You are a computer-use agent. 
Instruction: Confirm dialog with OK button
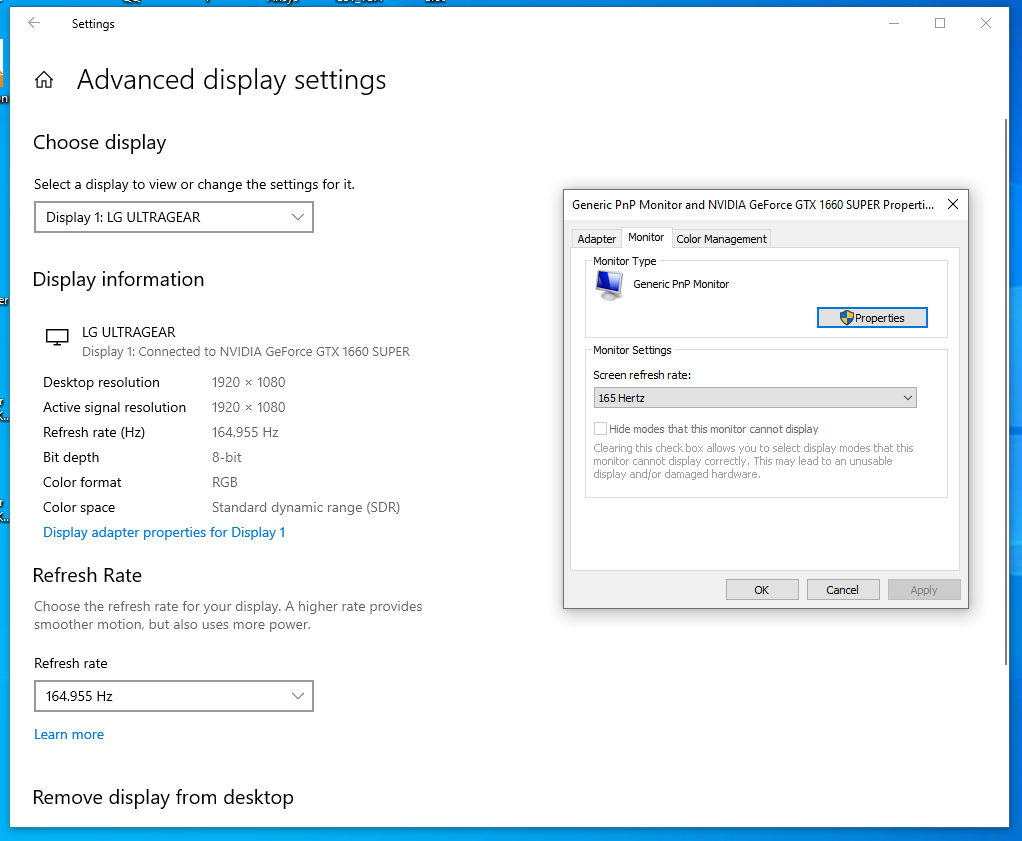(762, 589)
